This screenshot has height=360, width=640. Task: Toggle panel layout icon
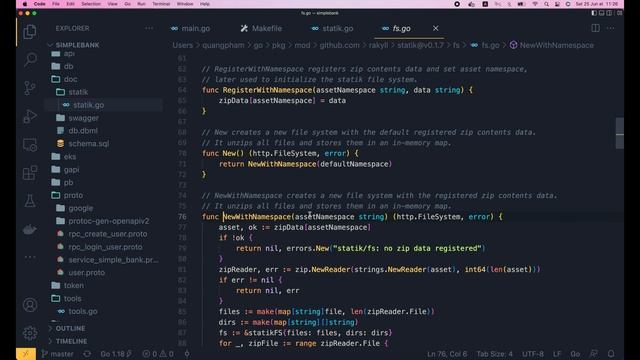602,13
